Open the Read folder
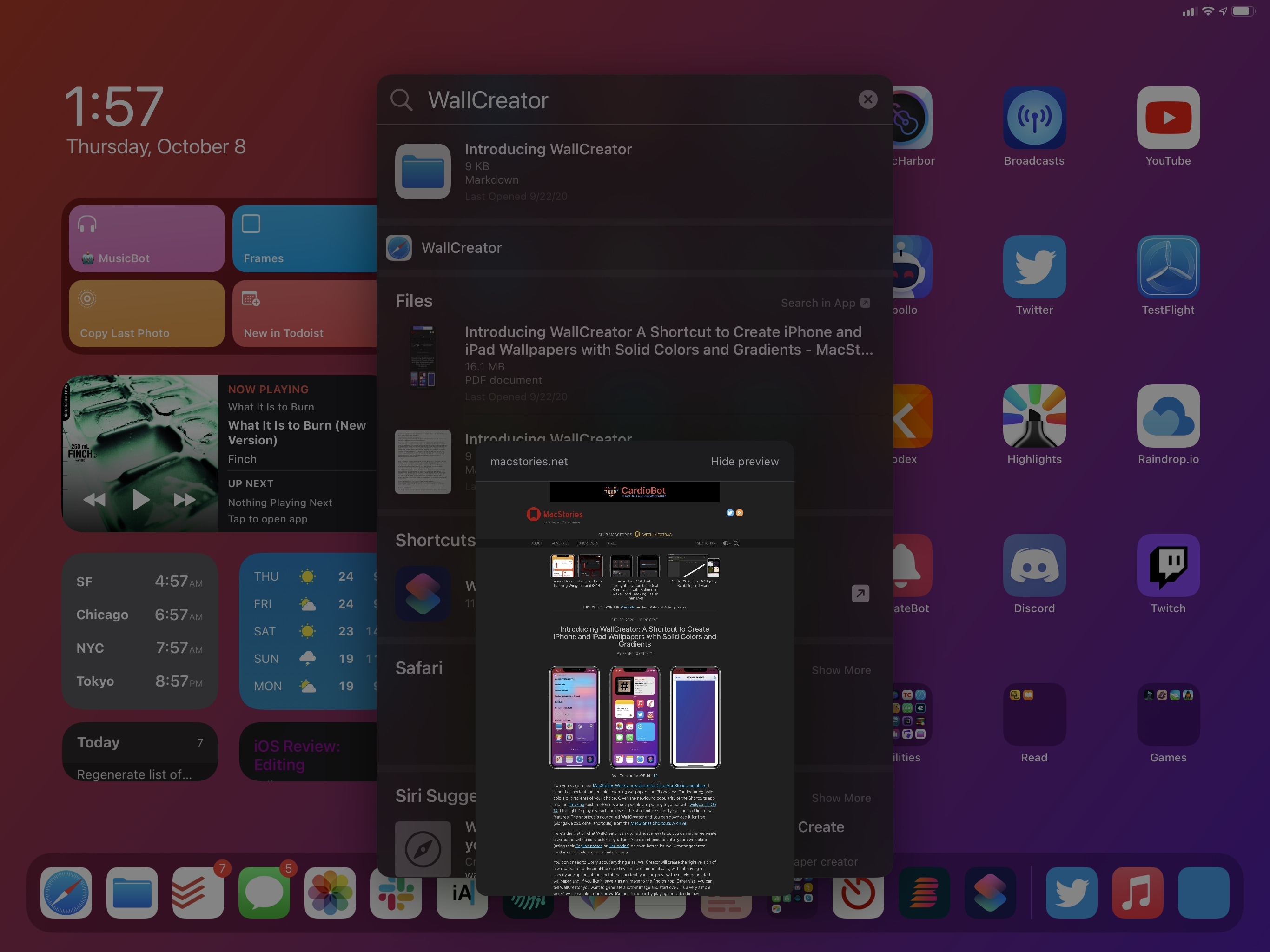Image resolution: width=1270 pixels, height=952 pixels. tap(1034, 714)
